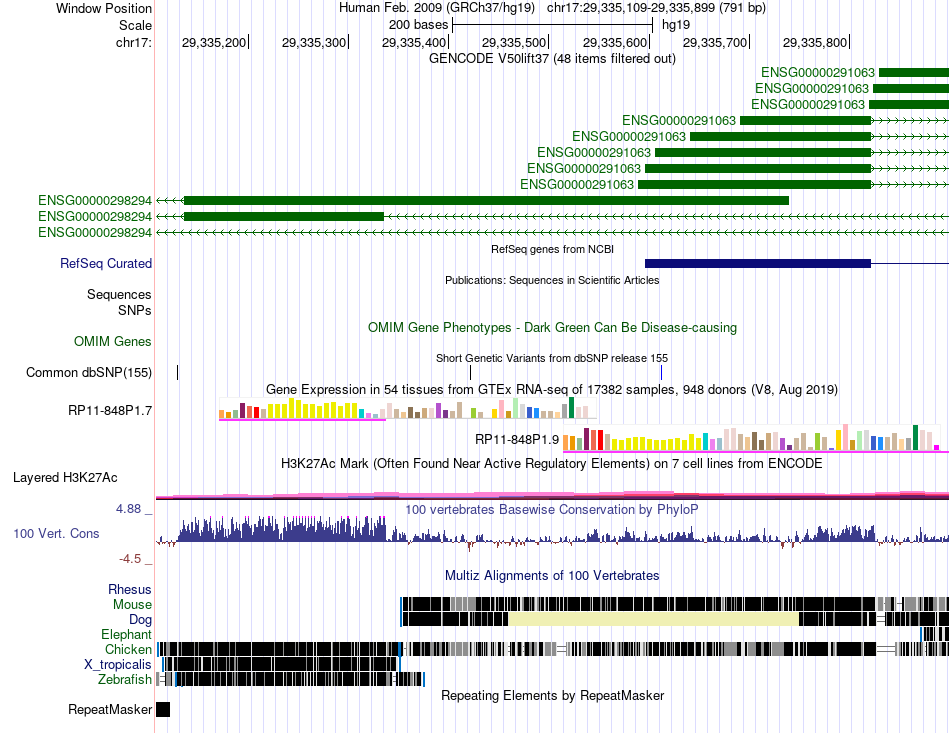Click the Rhesus species label

130,589
